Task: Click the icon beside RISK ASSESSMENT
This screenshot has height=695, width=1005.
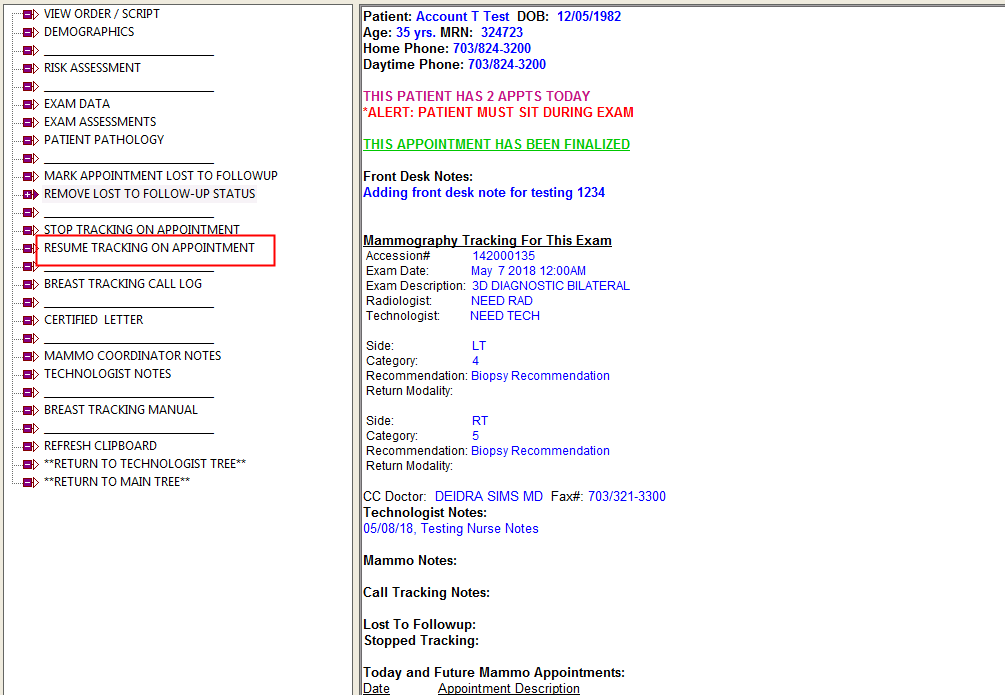Action: pos(30,69)
